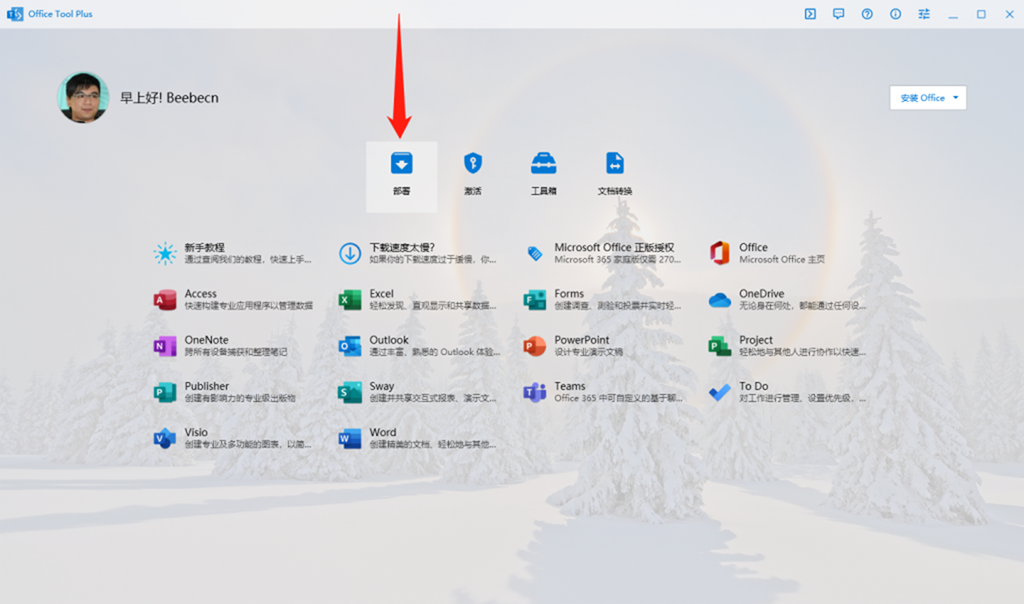Image resolution: width=1024 pixels, height=604 pixels.
Task: Click the 设计专业演示文稿 description text
Action: pos(588,352)
